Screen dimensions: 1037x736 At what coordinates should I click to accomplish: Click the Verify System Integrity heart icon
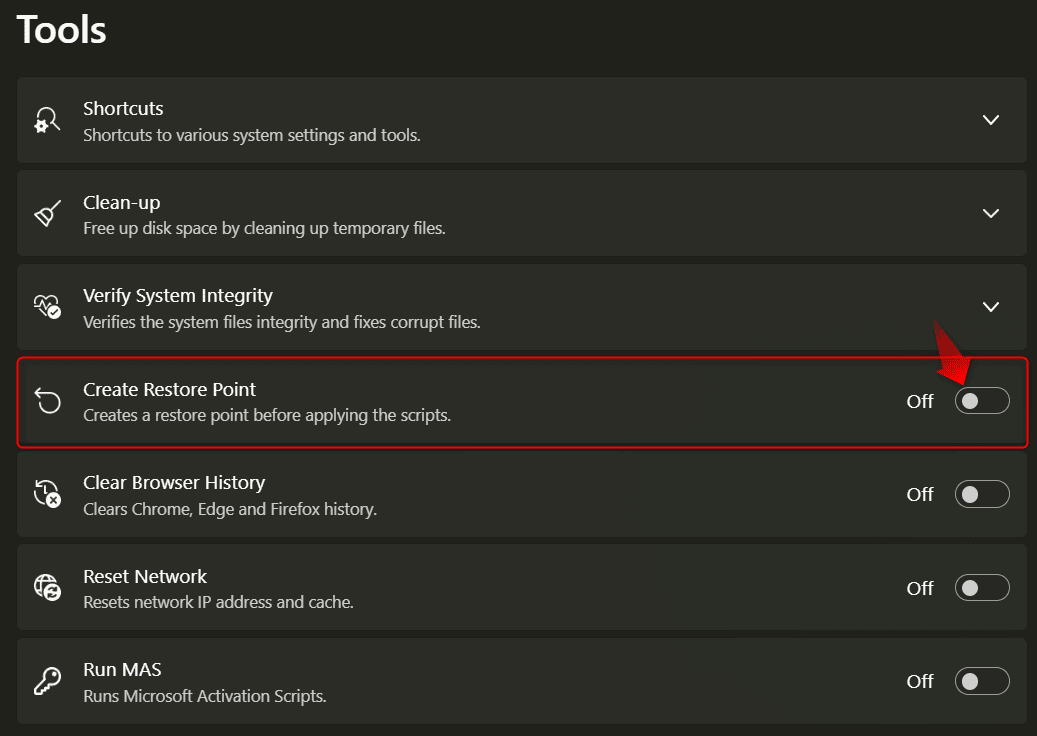click(47, 307)
